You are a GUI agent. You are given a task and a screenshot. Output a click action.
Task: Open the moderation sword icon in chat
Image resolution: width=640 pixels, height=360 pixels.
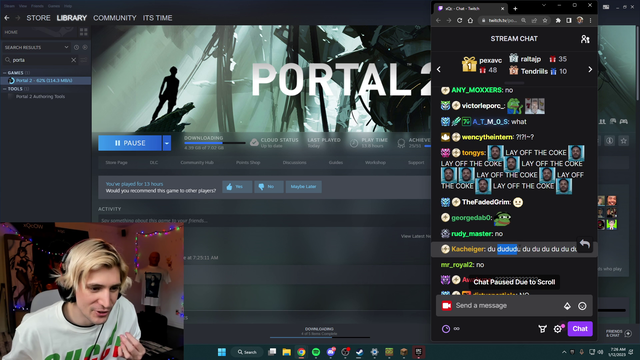[x=542, y=329]
